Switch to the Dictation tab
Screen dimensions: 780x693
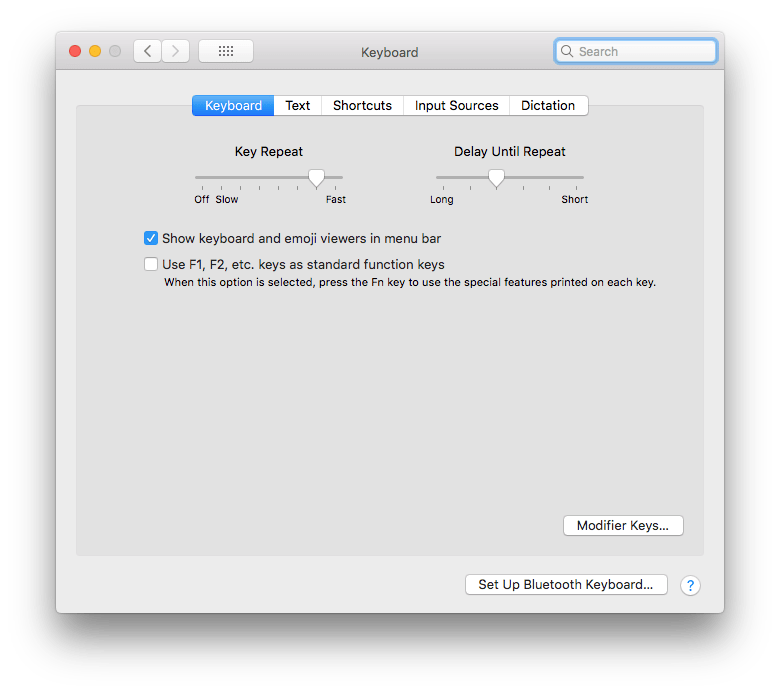pyautogui.click(x=548, y=105)
